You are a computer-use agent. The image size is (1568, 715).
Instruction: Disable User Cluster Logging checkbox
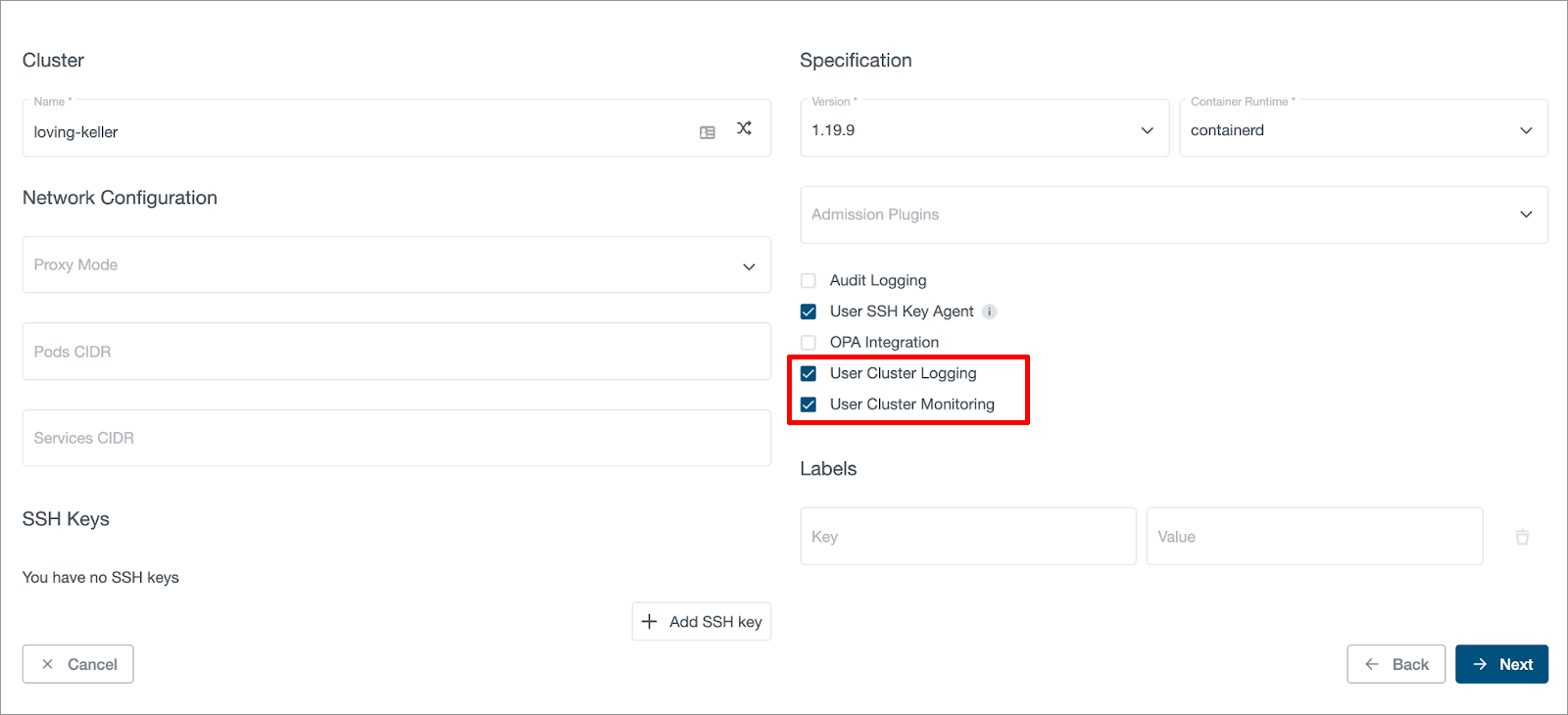pos(808,373)
